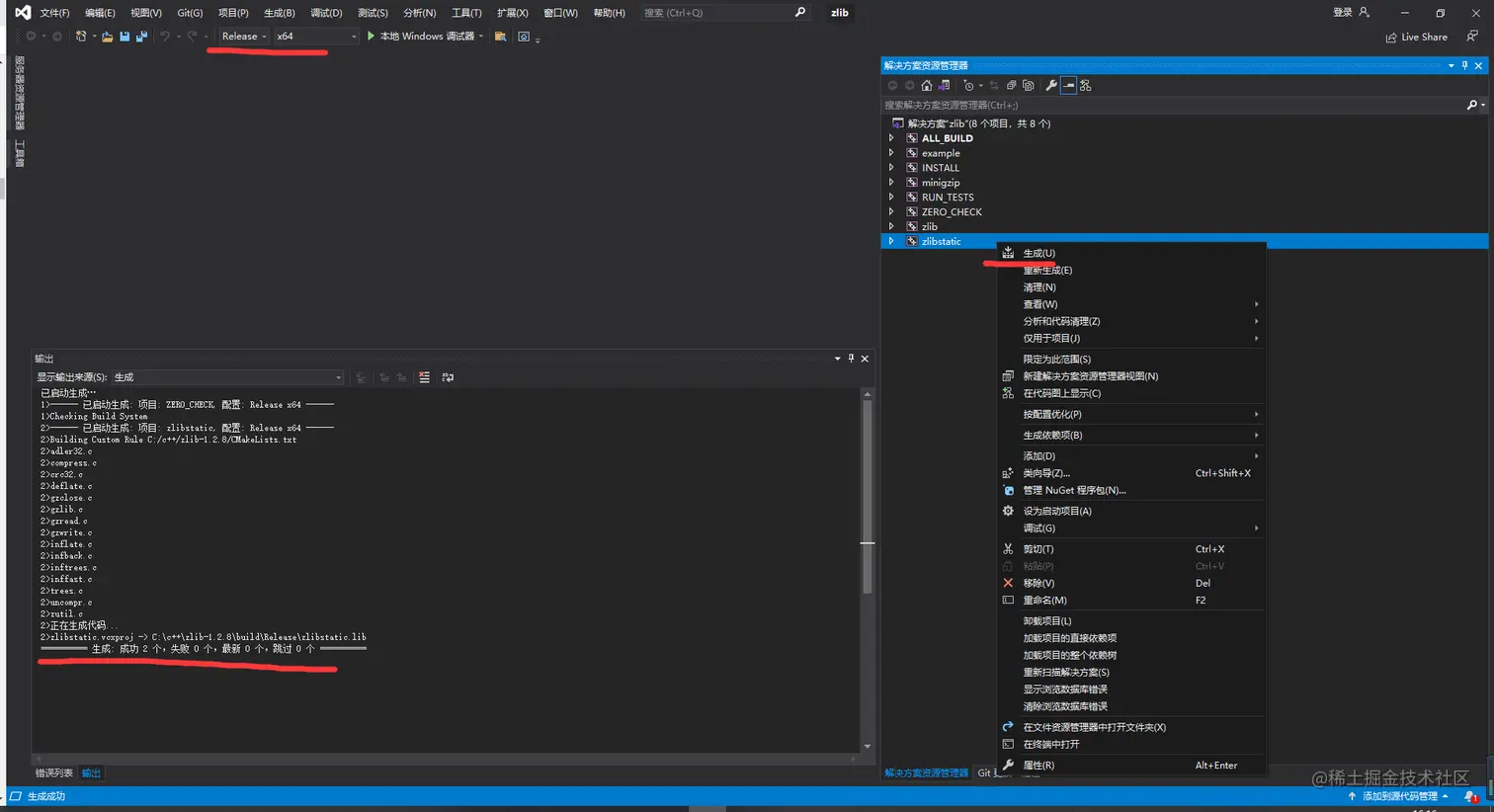The height and width of the screenshot is (812, 1494).
Task: Expand the example project node
Action: coord(891,153)
